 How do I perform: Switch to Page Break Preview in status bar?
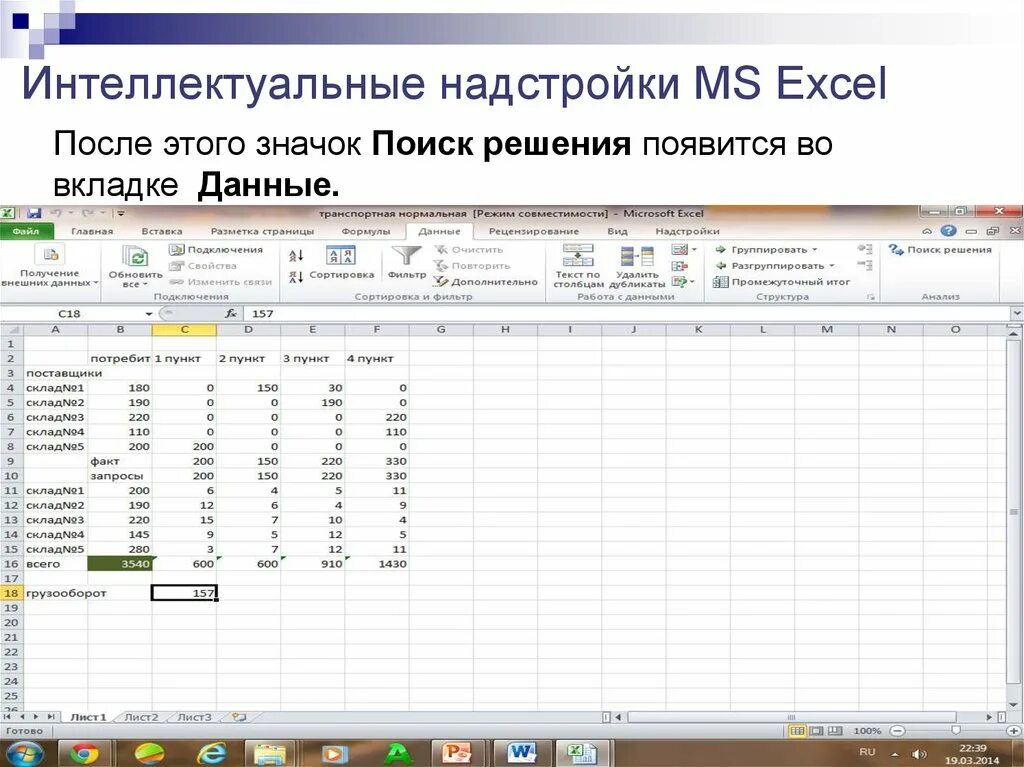tap(835, 730)
